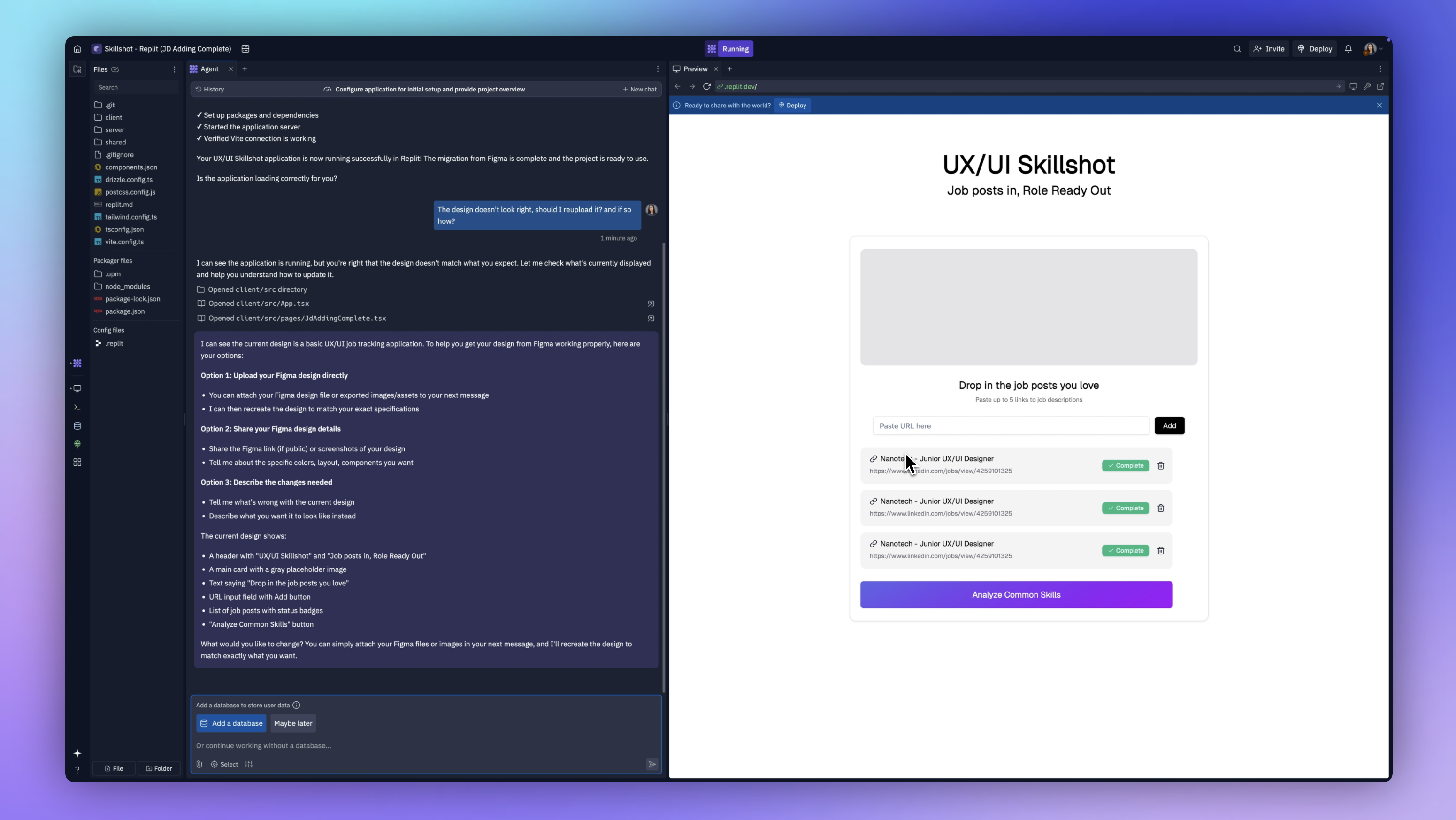
Task: Collapse the file explorer sidebar icon
Action: click(x=77, y=69)
